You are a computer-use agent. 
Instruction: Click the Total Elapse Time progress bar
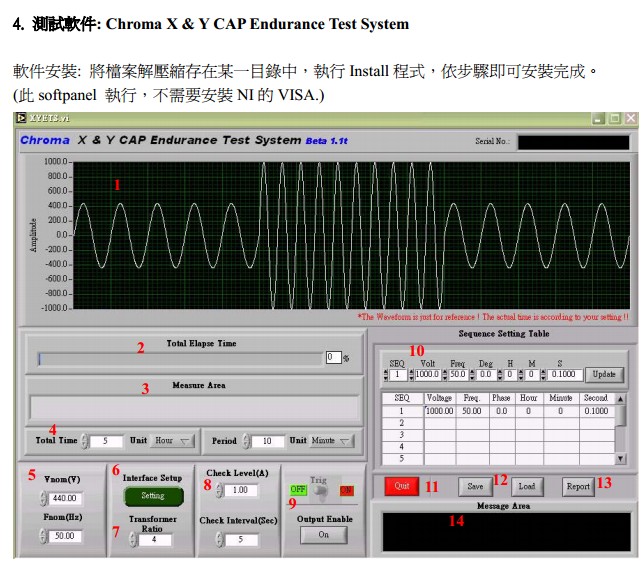(x=180, y=359)
